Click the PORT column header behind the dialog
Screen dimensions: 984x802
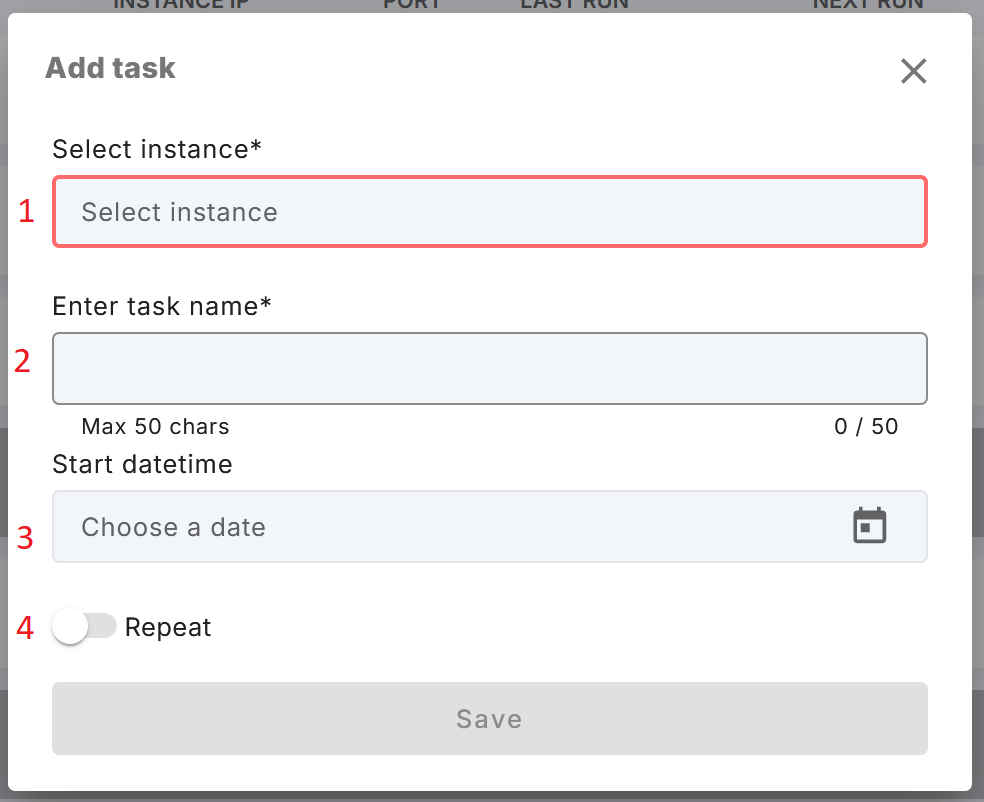pyautogui.click(x=412, y=4)
